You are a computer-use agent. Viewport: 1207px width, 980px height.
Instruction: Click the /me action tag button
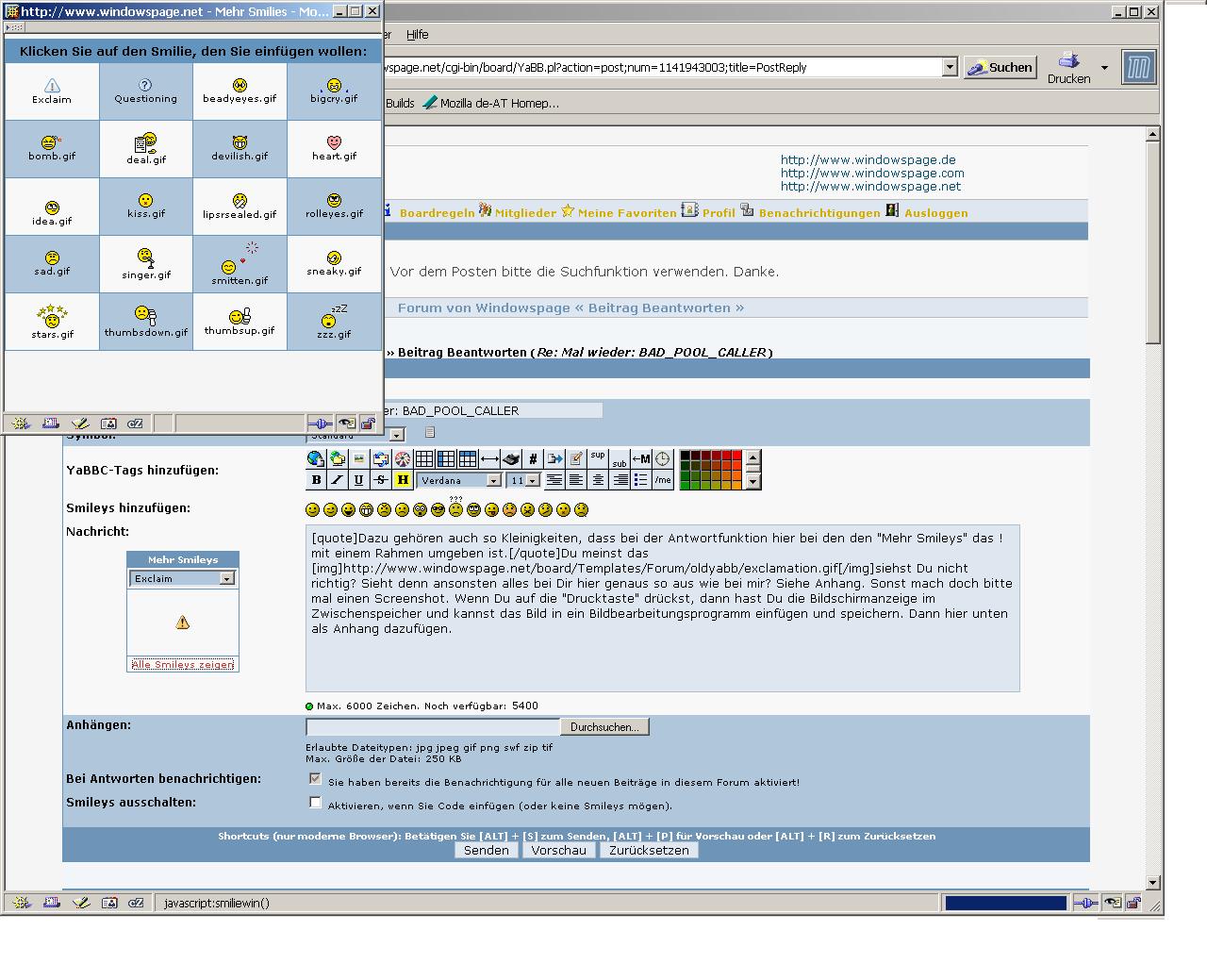663,480
